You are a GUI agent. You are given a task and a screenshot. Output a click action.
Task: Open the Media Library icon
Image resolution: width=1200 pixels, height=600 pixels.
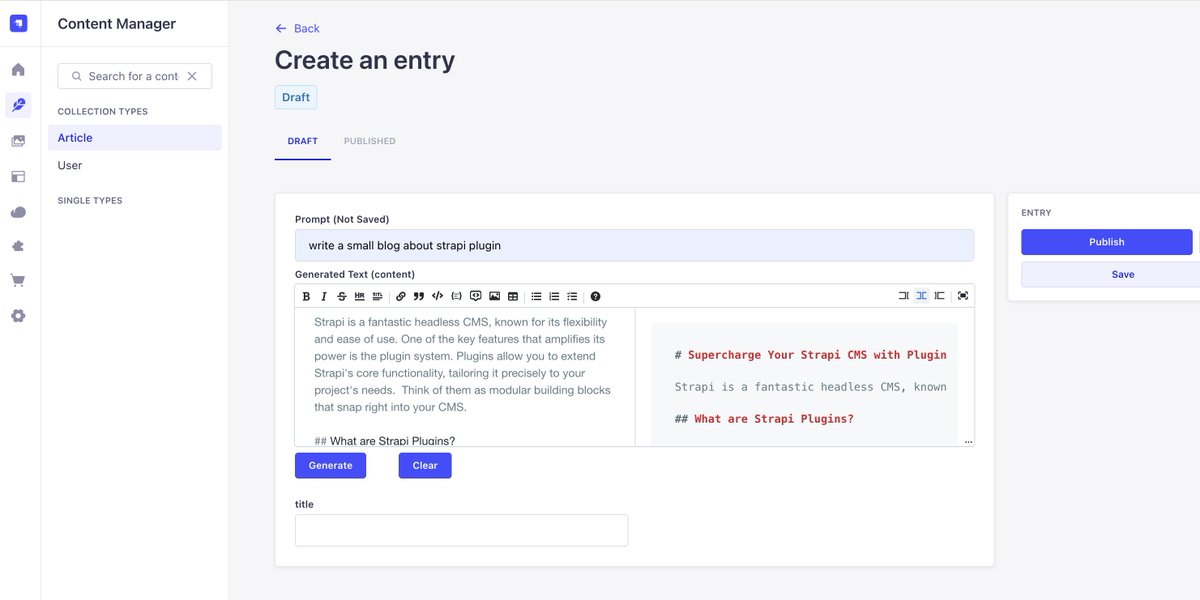pyautogui.click(x=18, y=141)
